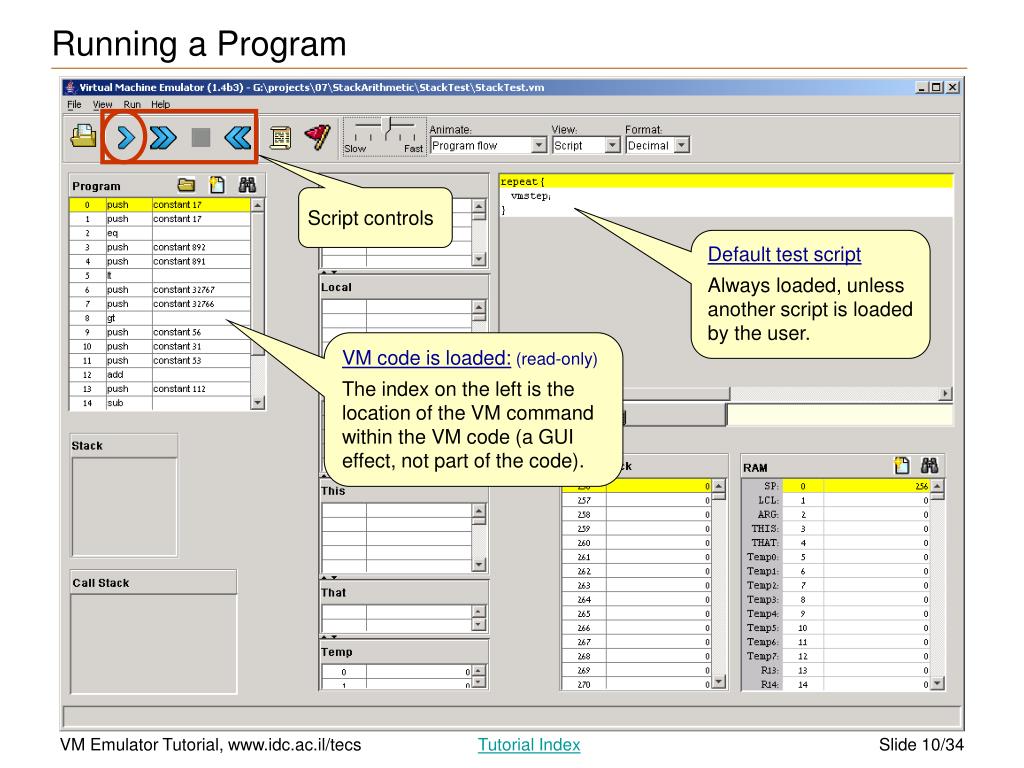Click the Program panel clear page icon

pyautogui.click(x=217, y=185)
